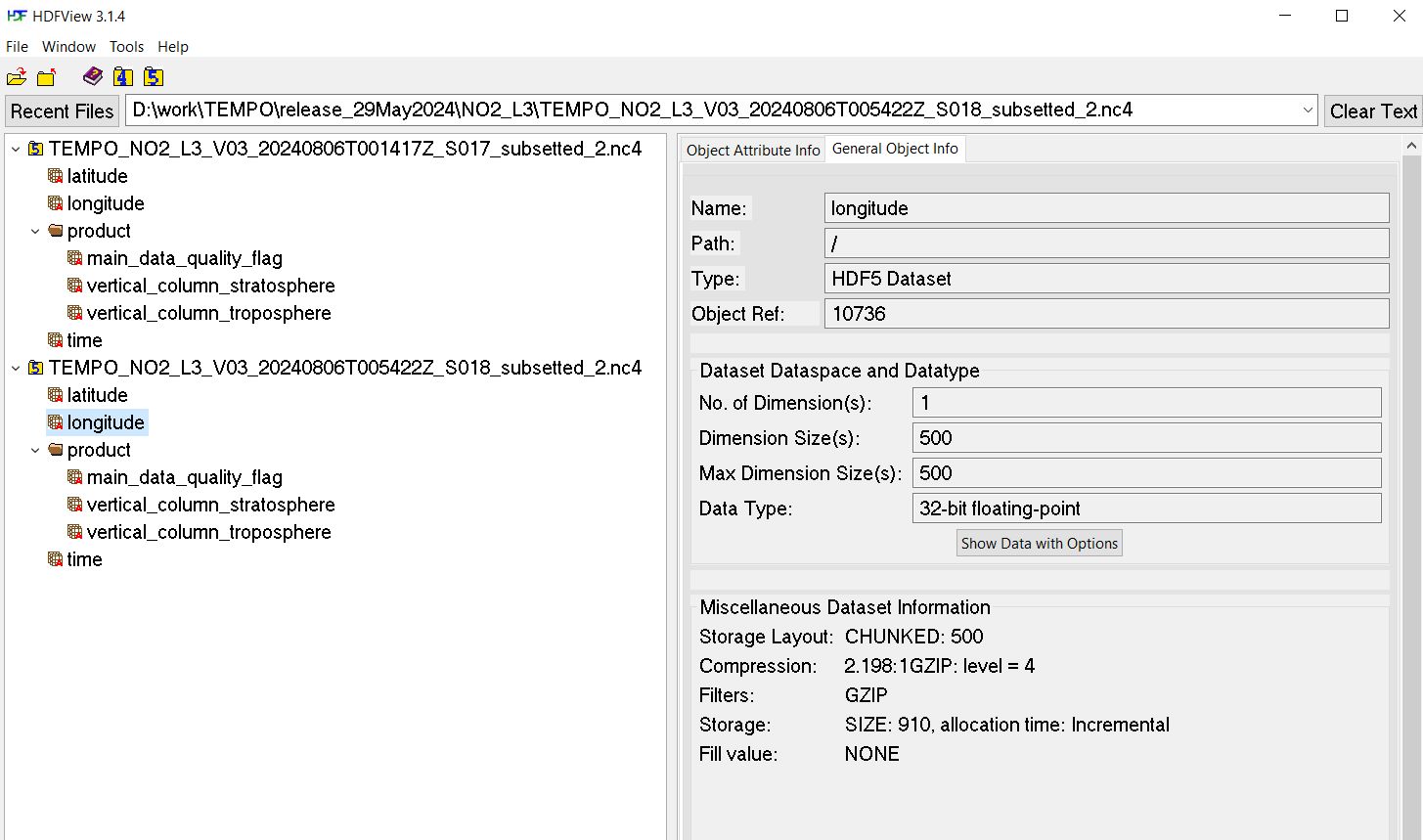Collapse the product group under S017 file
This screenshot has width=1423, height=840.
35,232
